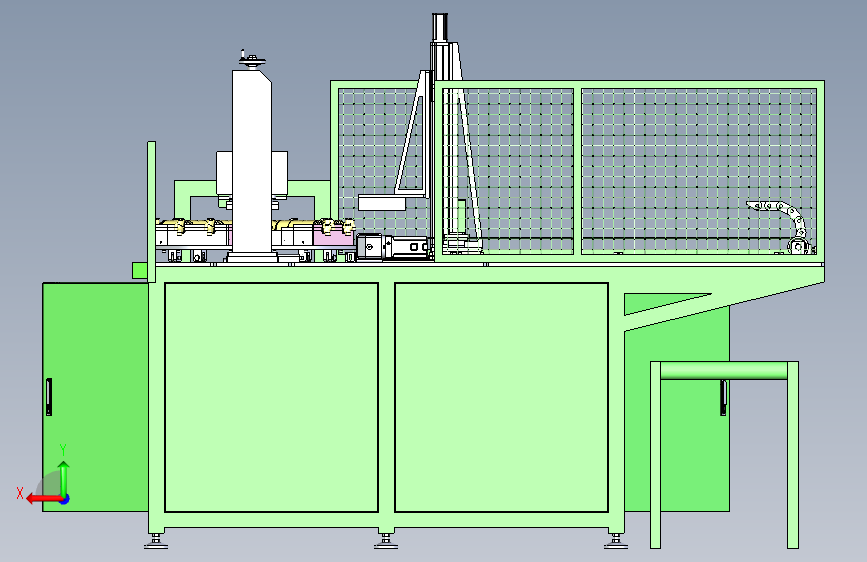This screenshot has height=562, width=867.
Task: Select the rightmost leveling foot under the frame
Action: tap(615, 541)
